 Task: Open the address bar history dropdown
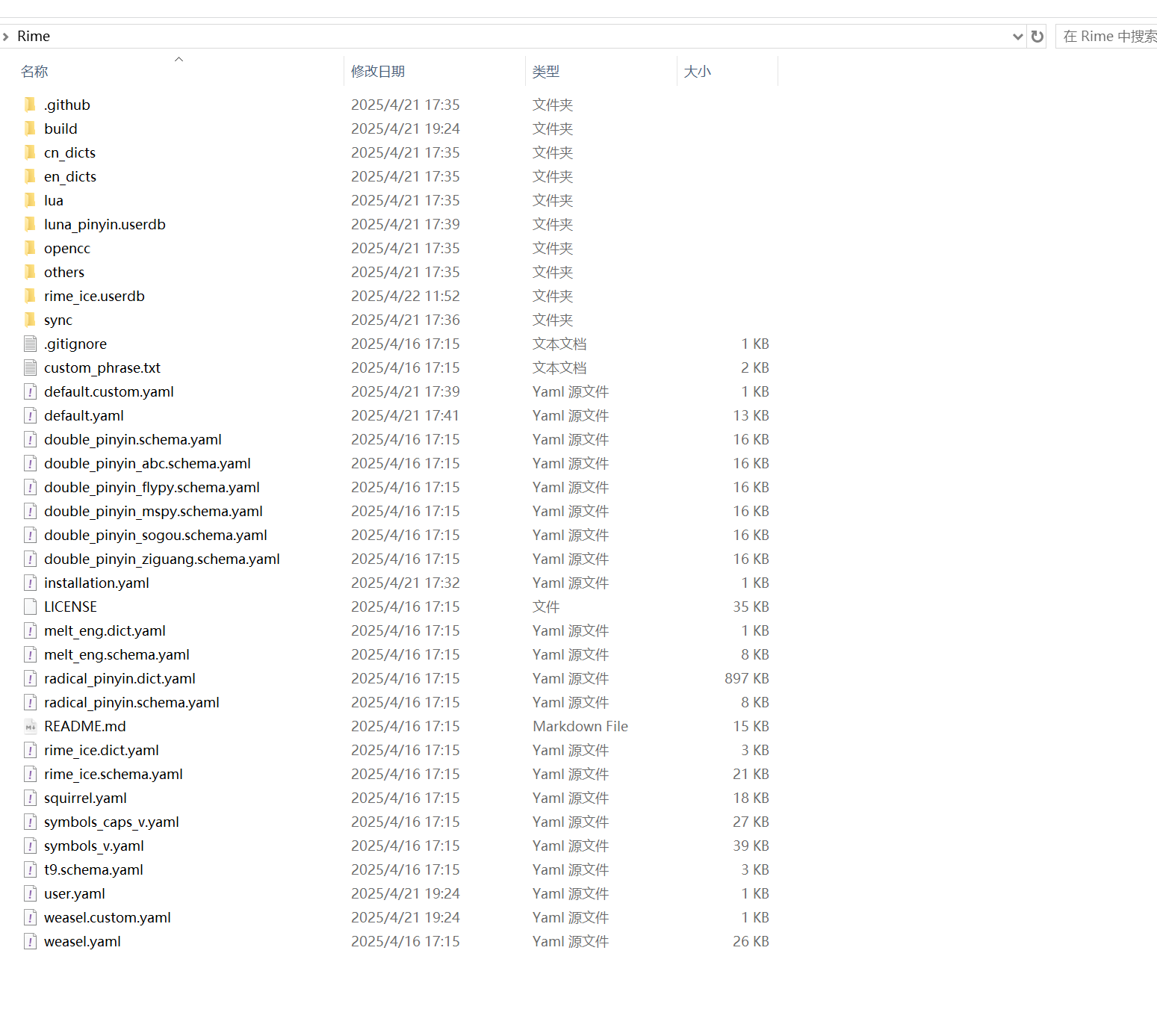point(1017,36)
